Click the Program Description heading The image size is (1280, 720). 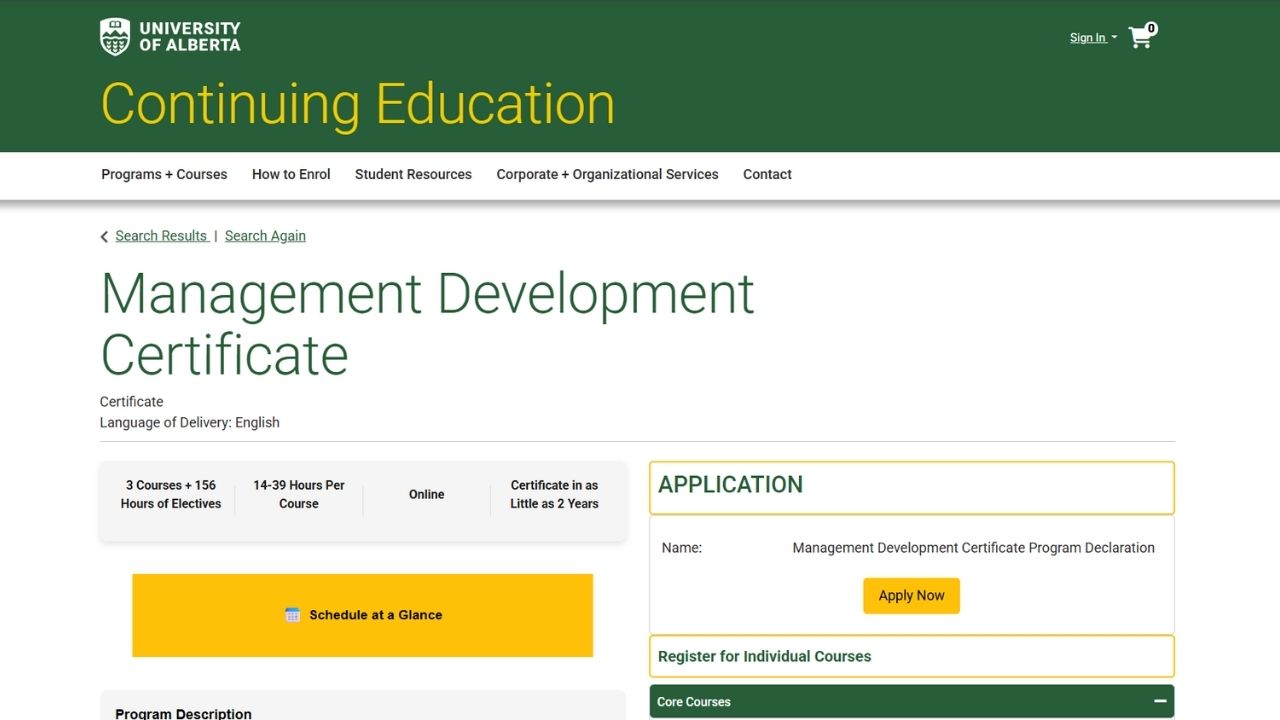[x=183, y=713]
